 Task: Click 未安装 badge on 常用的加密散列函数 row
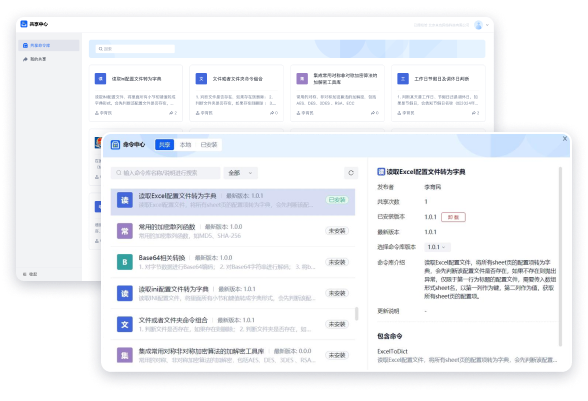(337, 231)
